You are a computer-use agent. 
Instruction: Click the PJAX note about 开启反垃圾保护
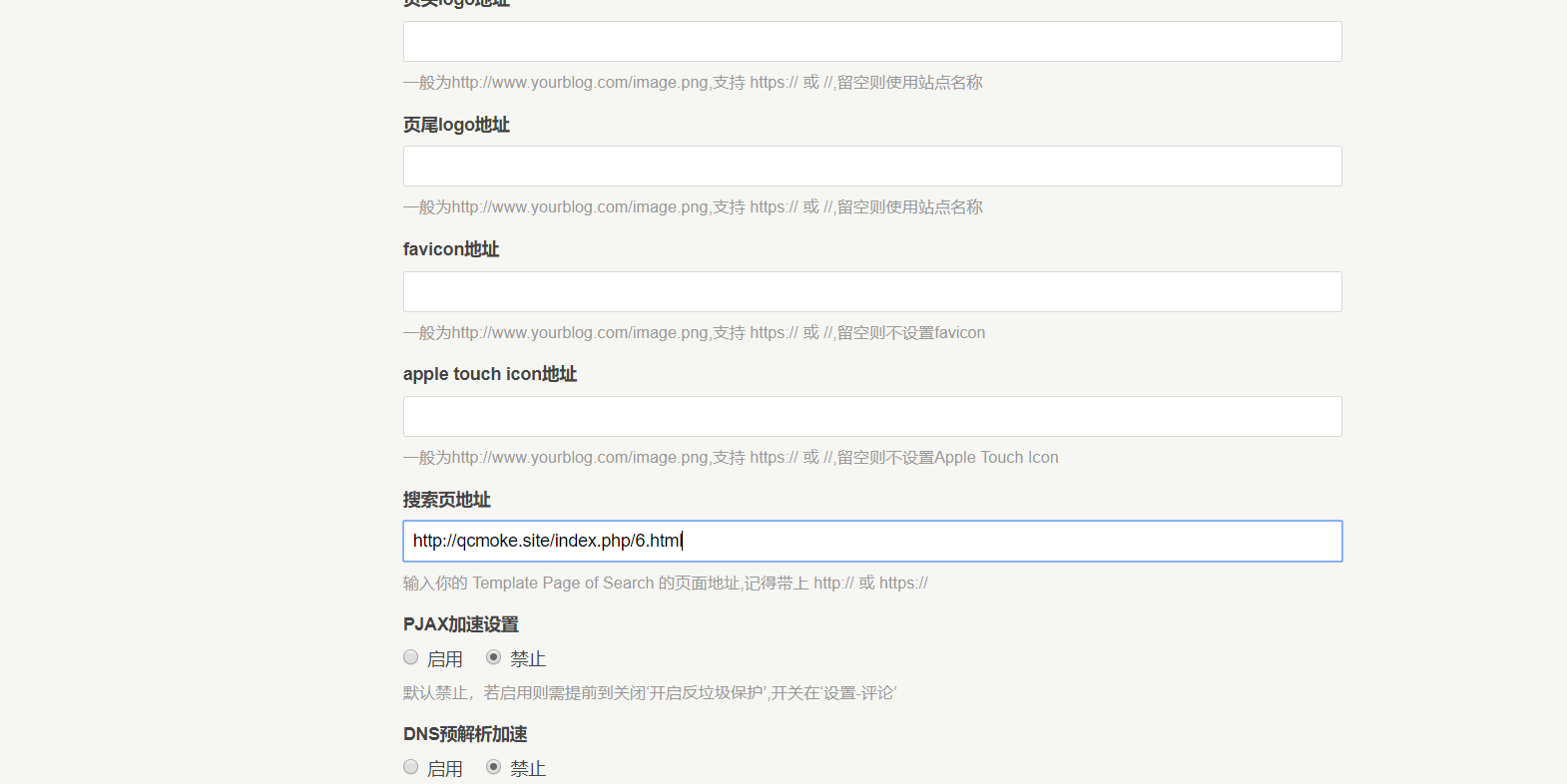point(650,693)
